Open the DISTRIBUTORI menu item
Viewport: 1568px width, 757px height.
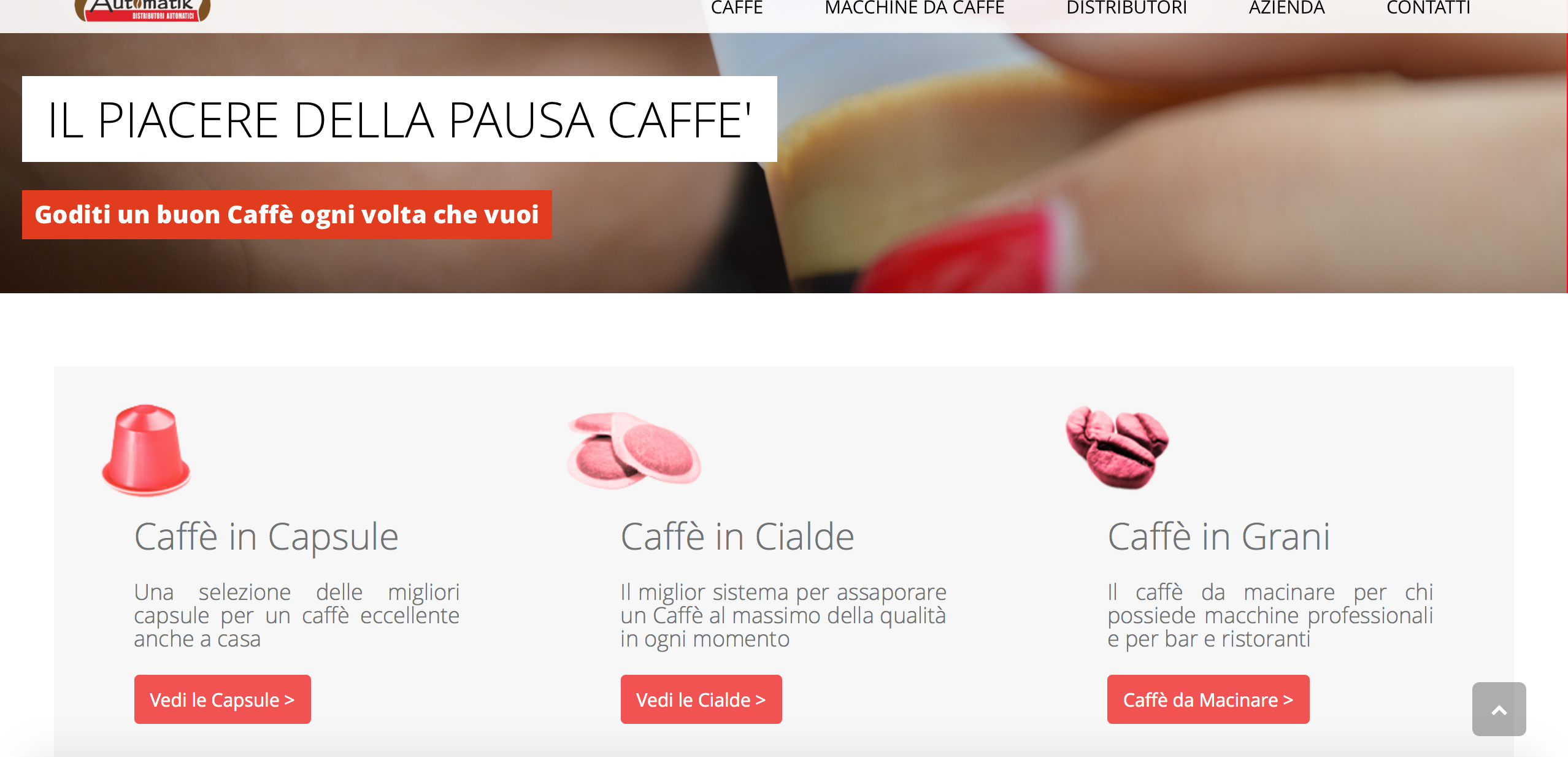[x=1126, y=9]
